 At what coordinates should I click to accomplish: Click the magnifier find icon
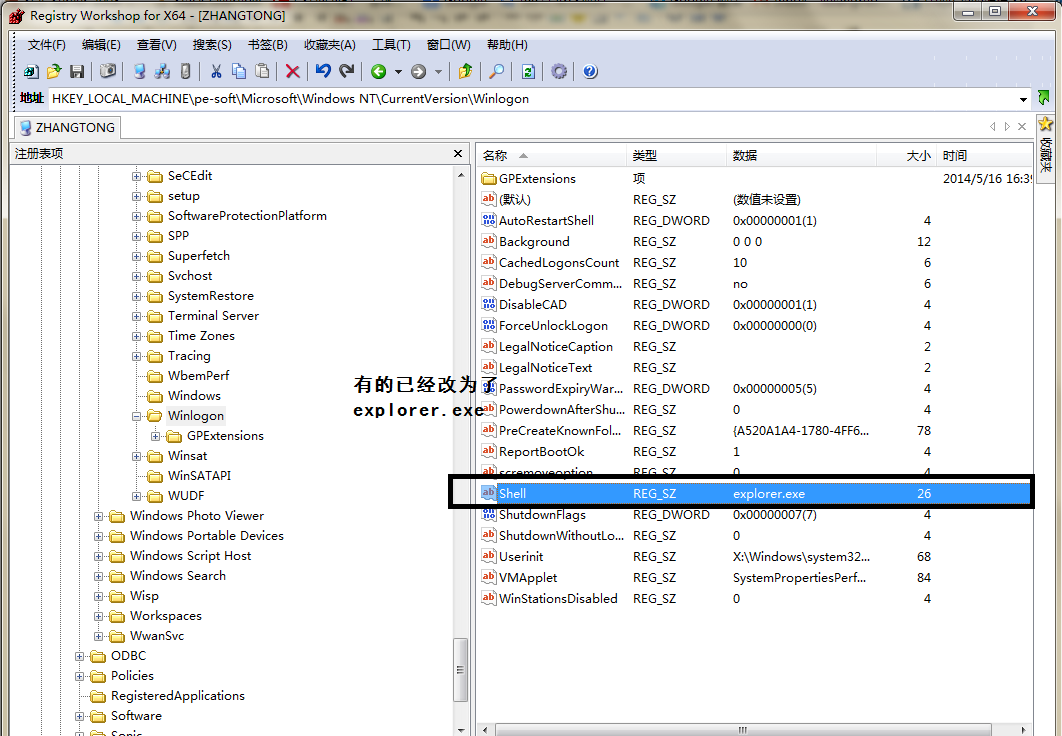coord(496,71)
